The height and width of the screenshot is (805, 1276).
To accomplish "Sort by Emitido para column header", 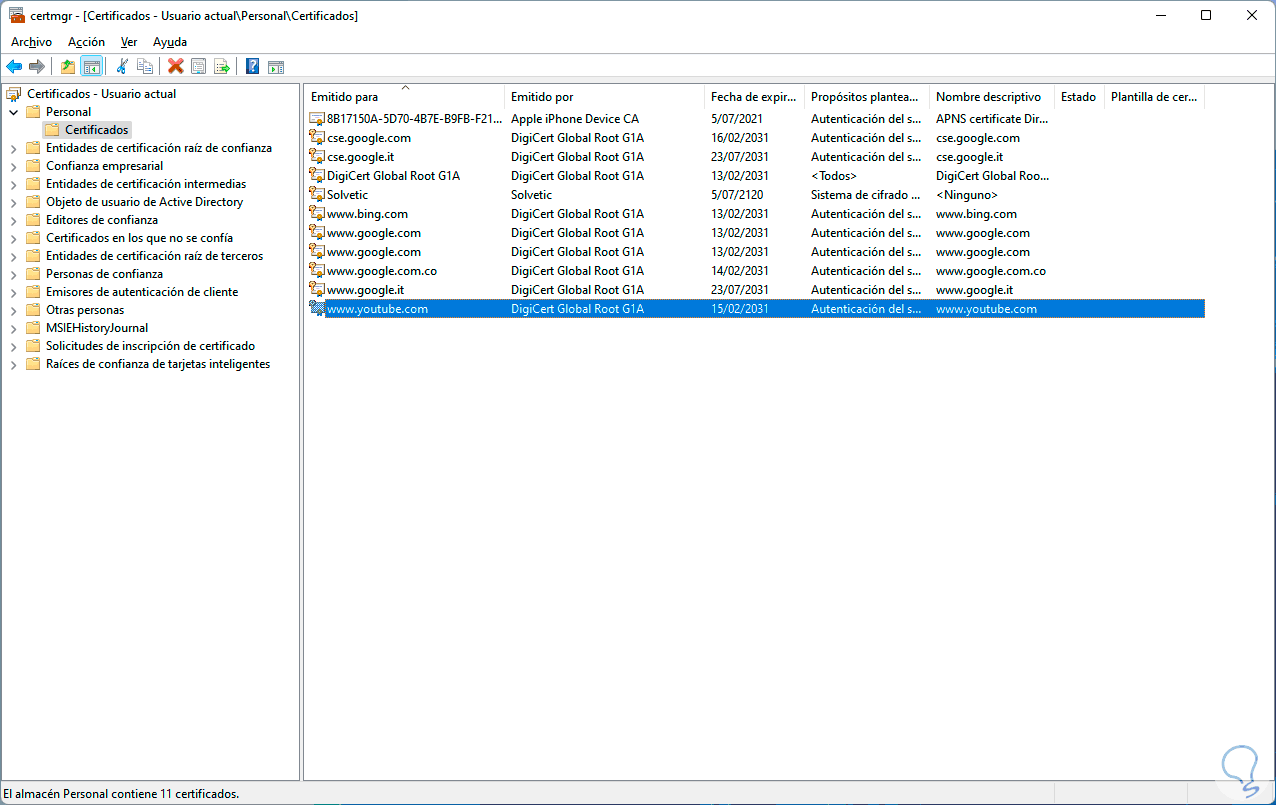I will click(404, 97).
